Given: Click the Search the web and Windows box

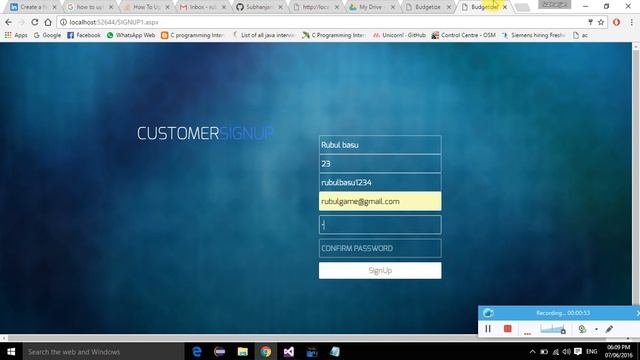Looking at the screenshot, I should coord(104,351).
